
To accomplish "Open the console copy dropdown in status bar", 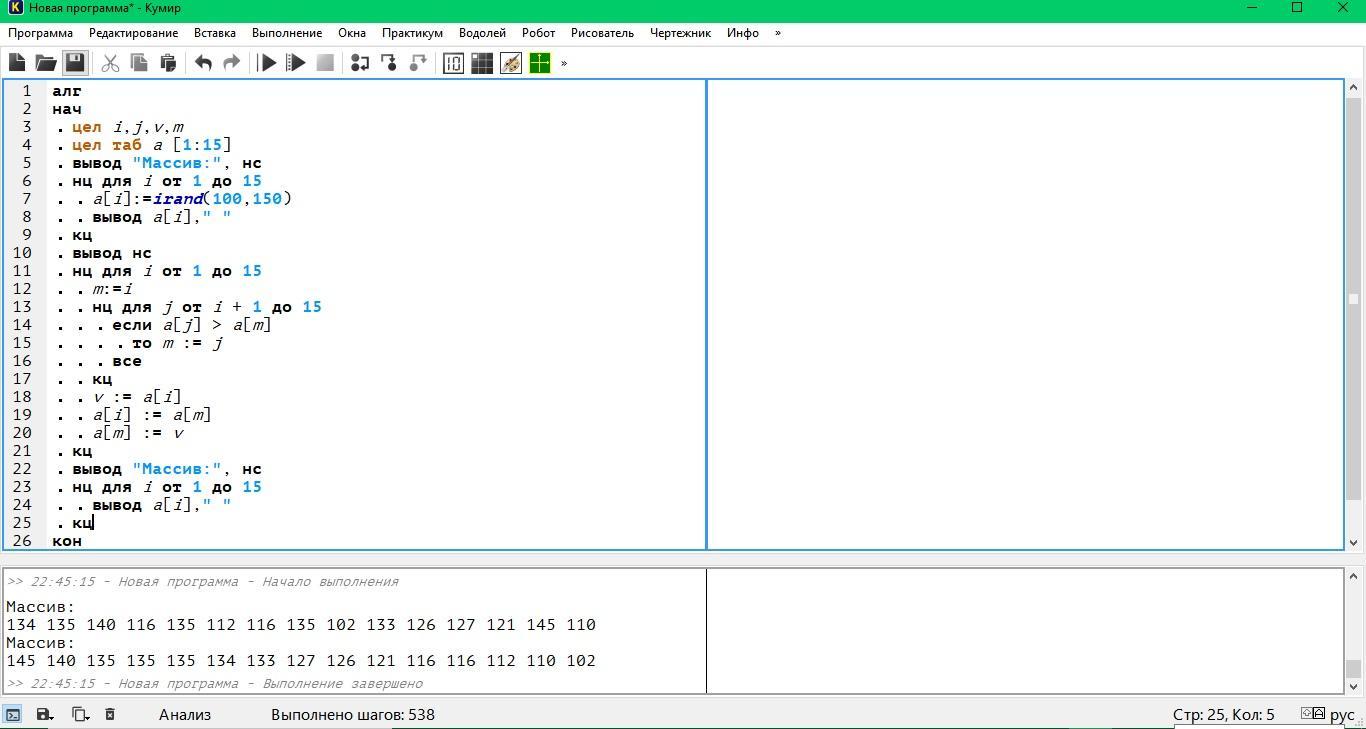I will click(80, 714).
